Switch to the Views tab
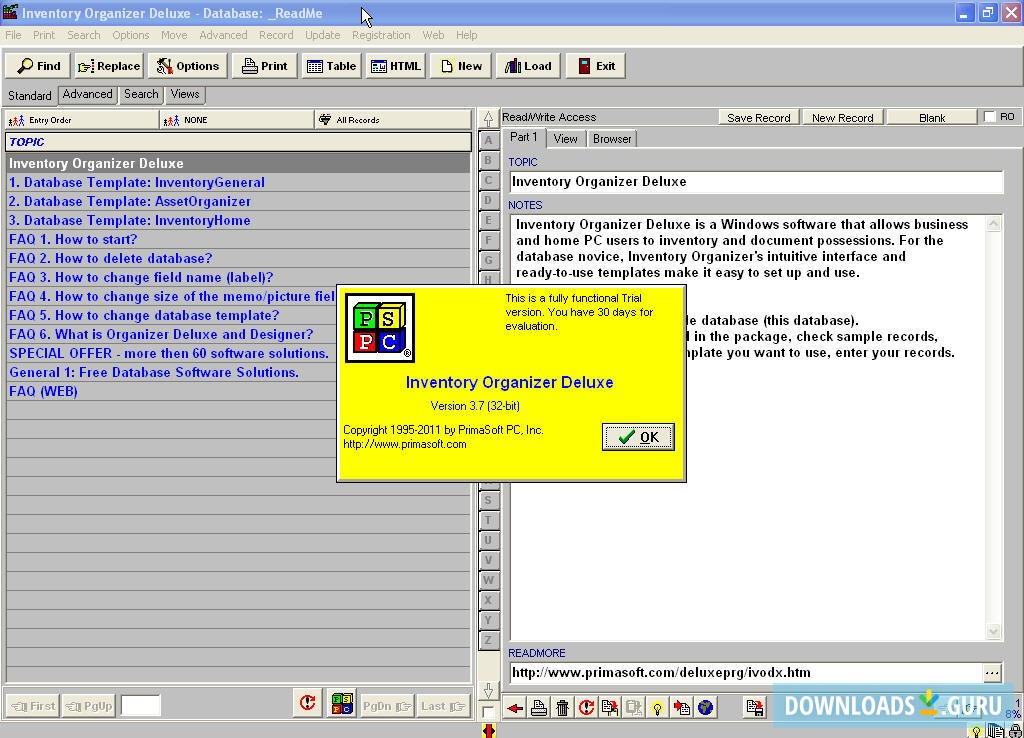Screen dimensions: 1024x738 coord(185,95)
